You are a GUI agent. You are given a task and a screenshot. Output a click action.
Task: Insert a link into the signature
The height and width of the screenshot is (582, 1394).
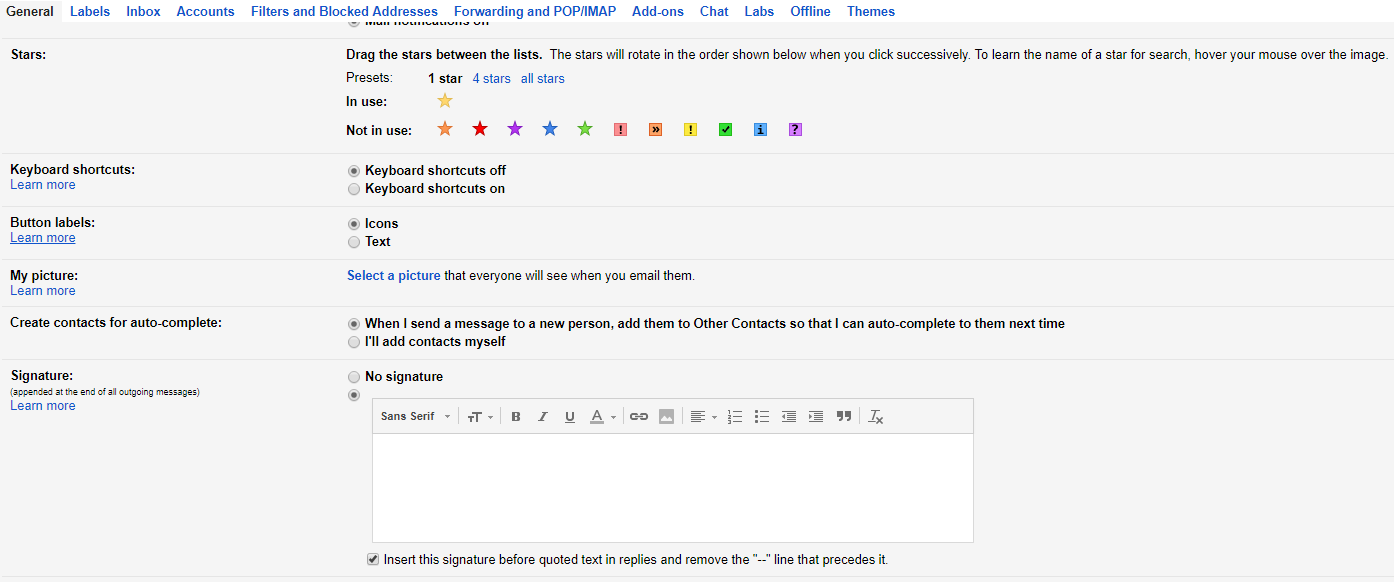(639, 416)
